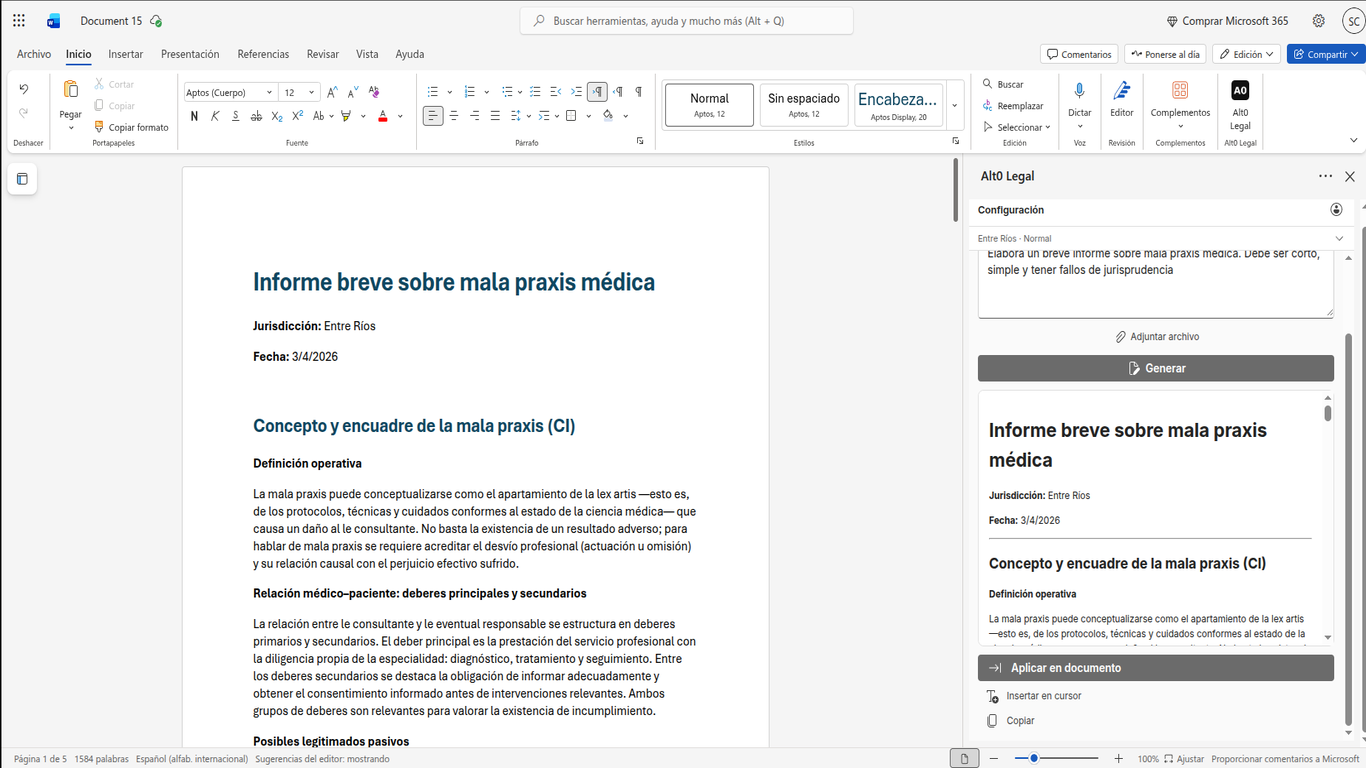Viewport: 1366px width, 768px height.
Task: Toggle italic formatting with K
Action: (214, 115)
